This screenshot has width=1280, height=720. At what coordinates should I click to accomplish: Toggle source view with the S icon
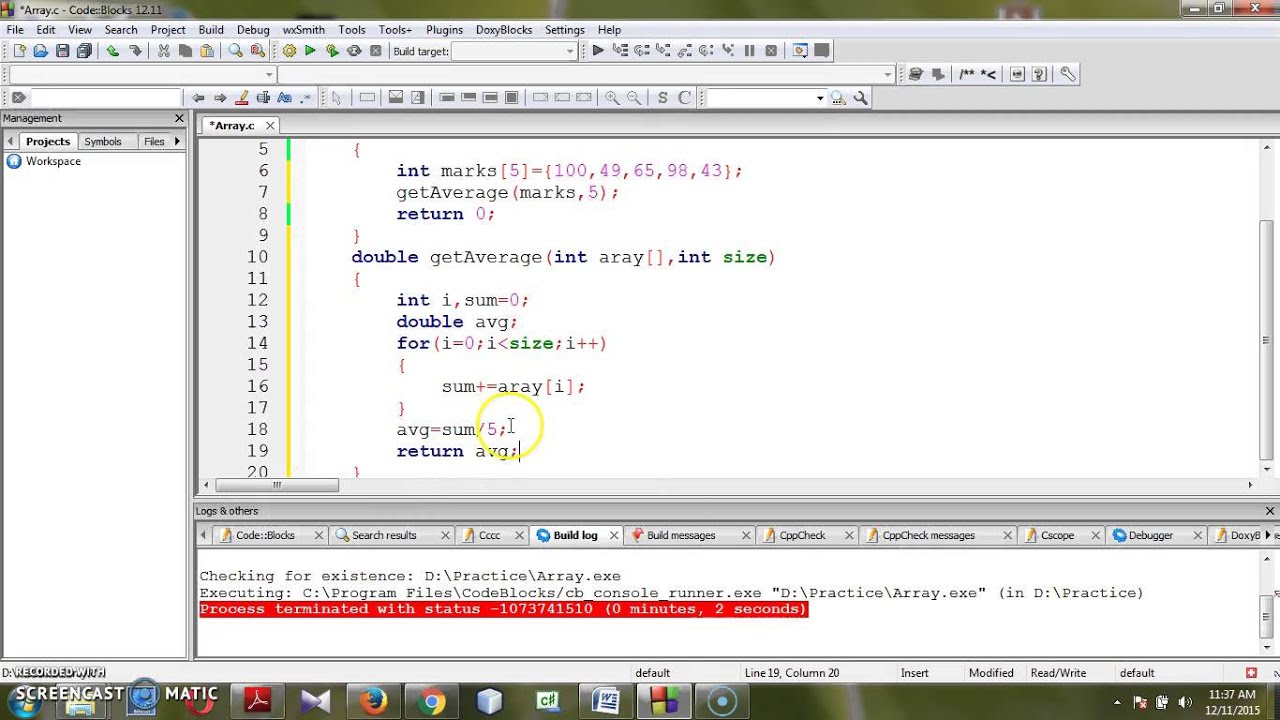(x=662, y=98)
